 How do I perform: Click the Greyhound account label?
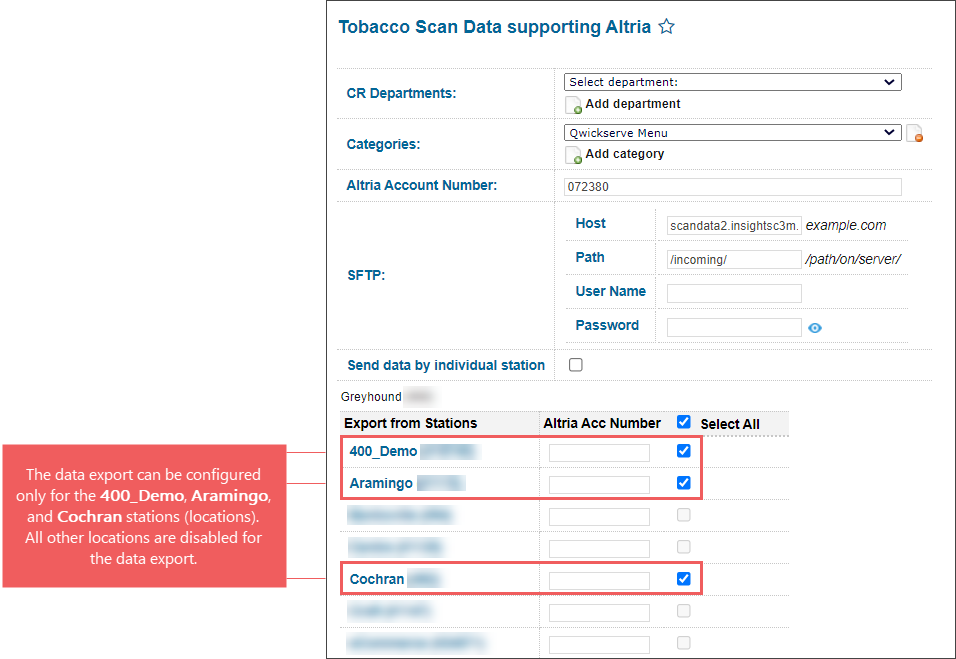(371, 397)
